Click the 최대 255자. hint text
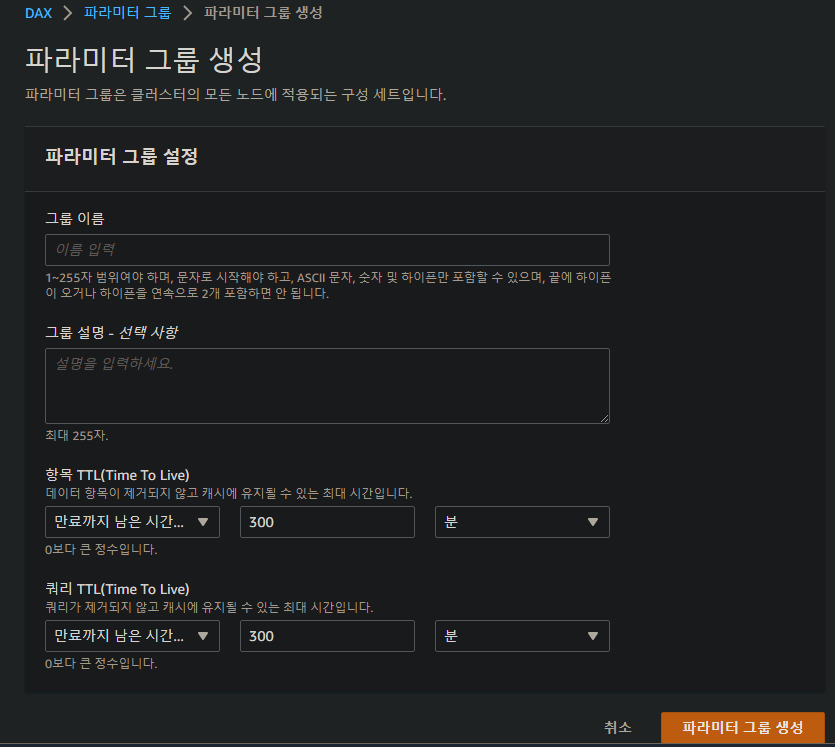This screenshot has height=747, width=835. click(77, 436)
